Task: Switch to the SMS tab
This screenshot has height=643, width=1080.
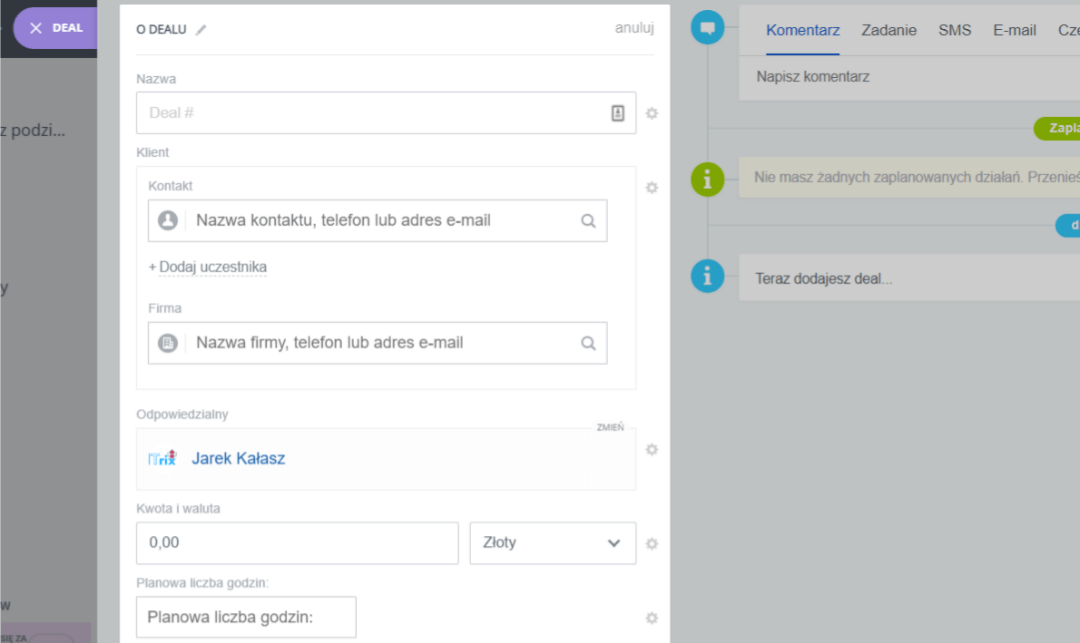Action: click(x=954, y=30)
